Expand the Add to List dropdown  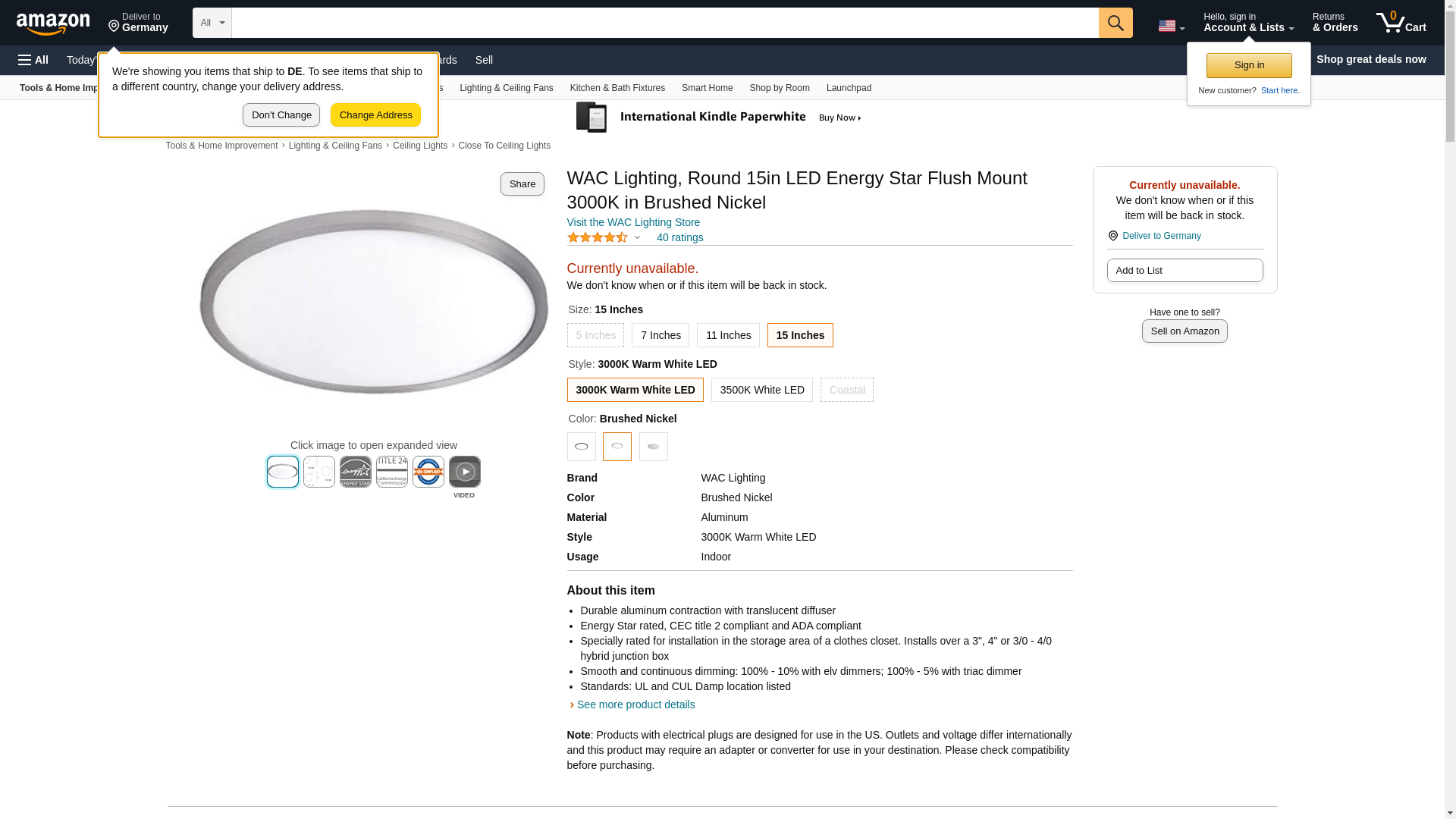1184,271
